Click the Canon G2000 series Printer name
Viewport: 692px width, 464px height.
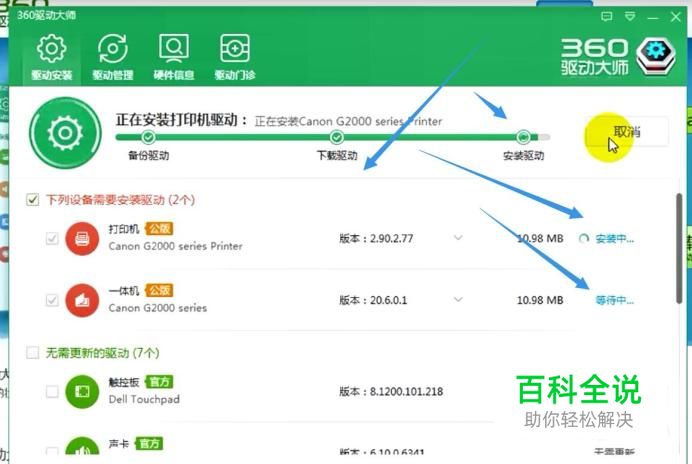[x=176, y=246]
